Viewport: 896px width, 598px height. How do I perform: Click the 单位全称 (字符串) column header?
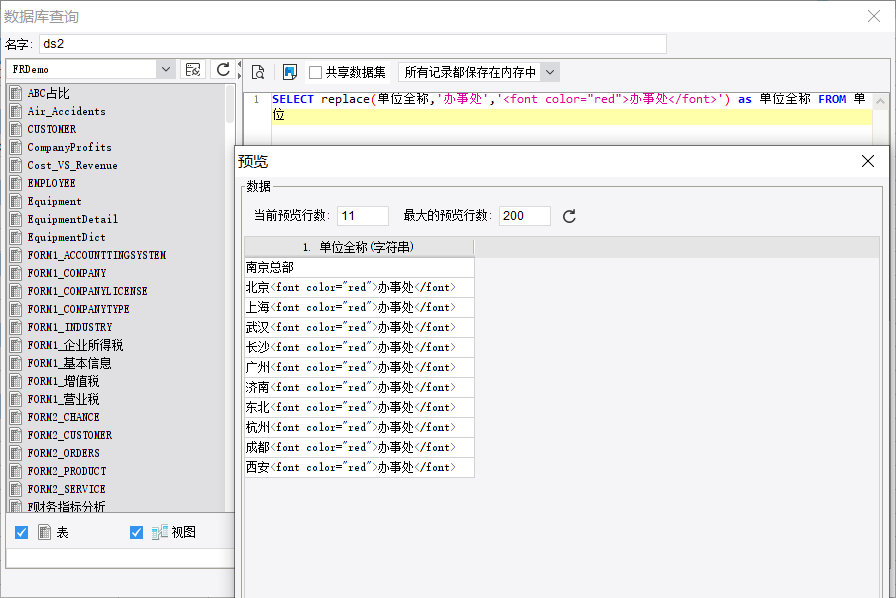coord(359,247)
